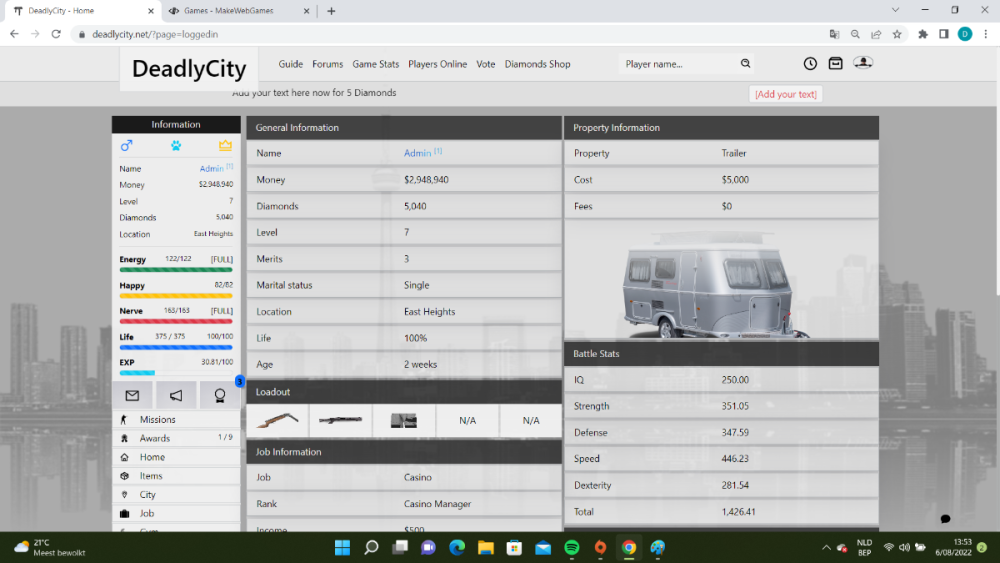Click the blue paw icon in Information
Image resolution: width=1000 pixels, height=563 pixels.
click(176, 145)
